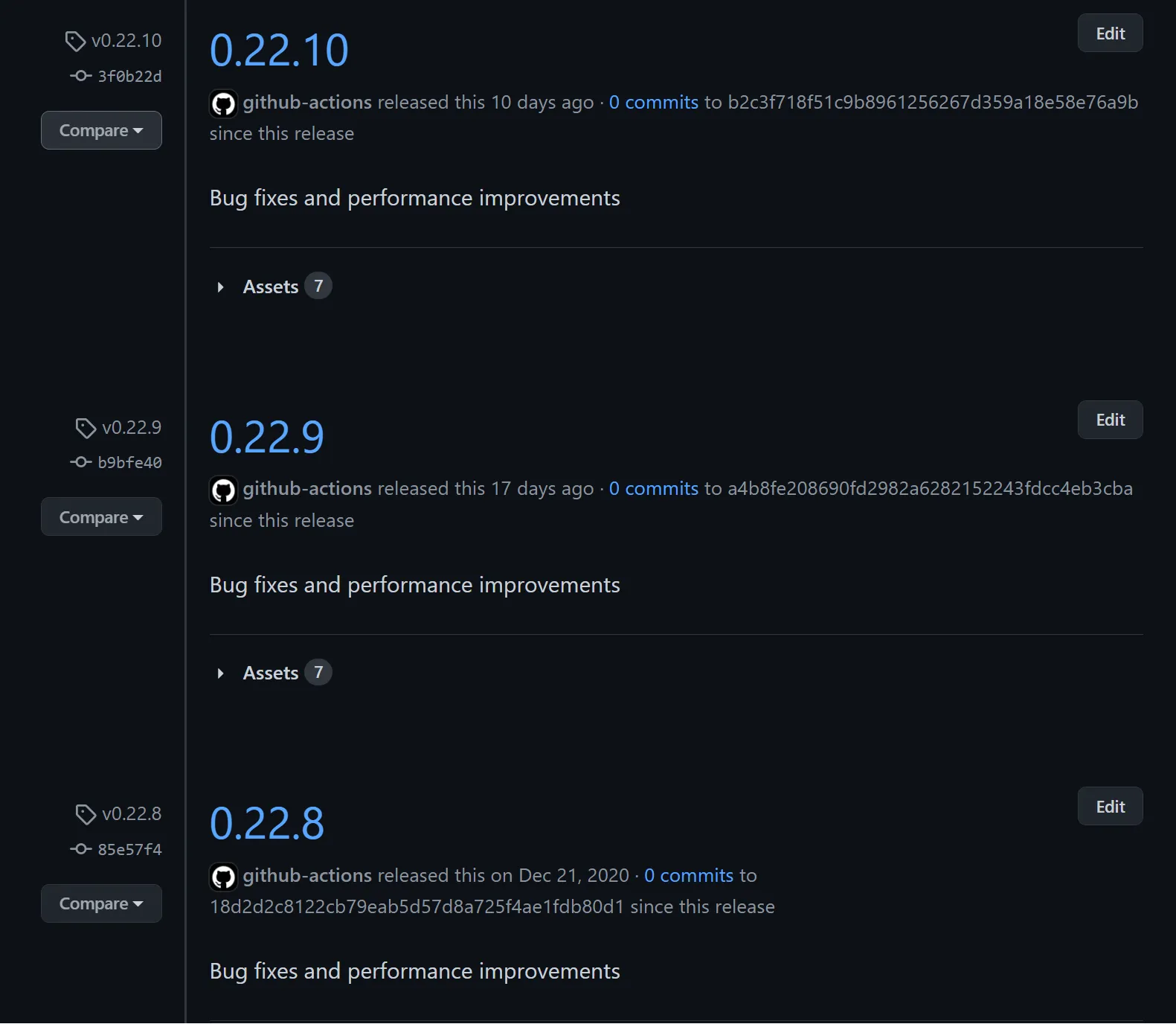Open the Compare dropdown for v0.22.8
This screenshot has width=1176, height=1024.
(101, 903)
